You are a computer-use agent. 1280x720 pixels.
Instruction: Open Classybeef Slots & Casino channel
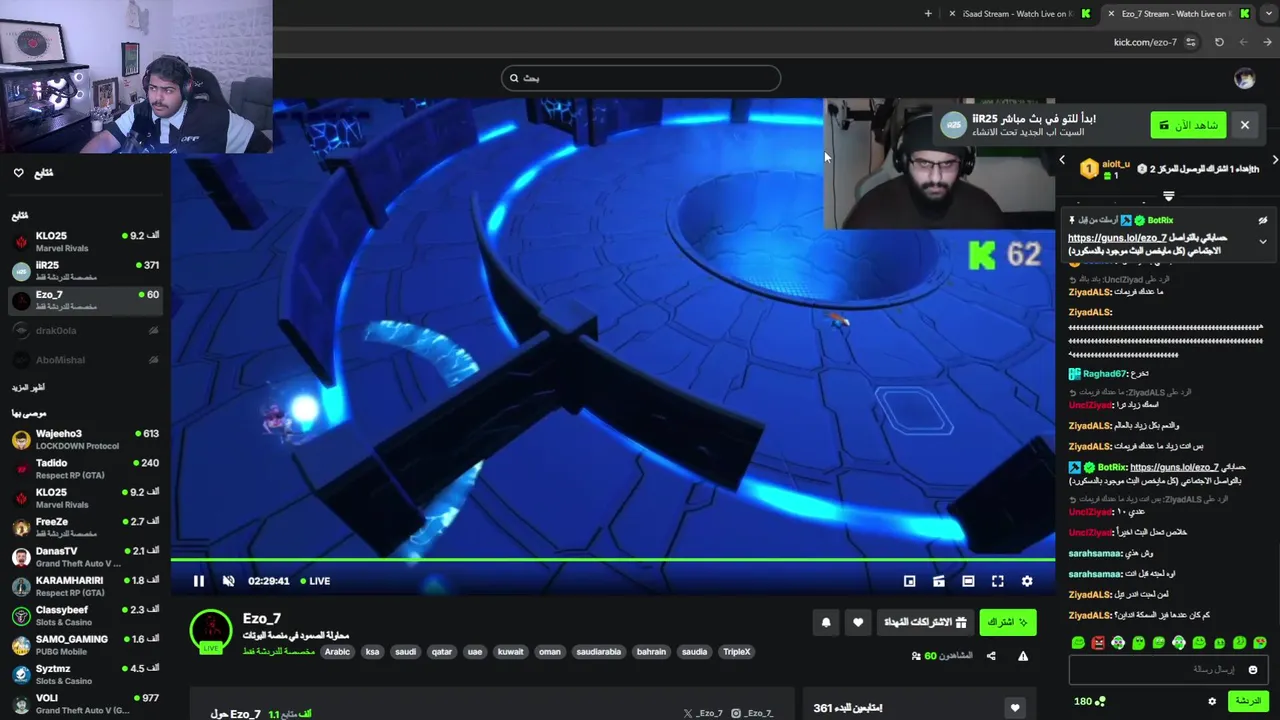click(x=85, y=615)
